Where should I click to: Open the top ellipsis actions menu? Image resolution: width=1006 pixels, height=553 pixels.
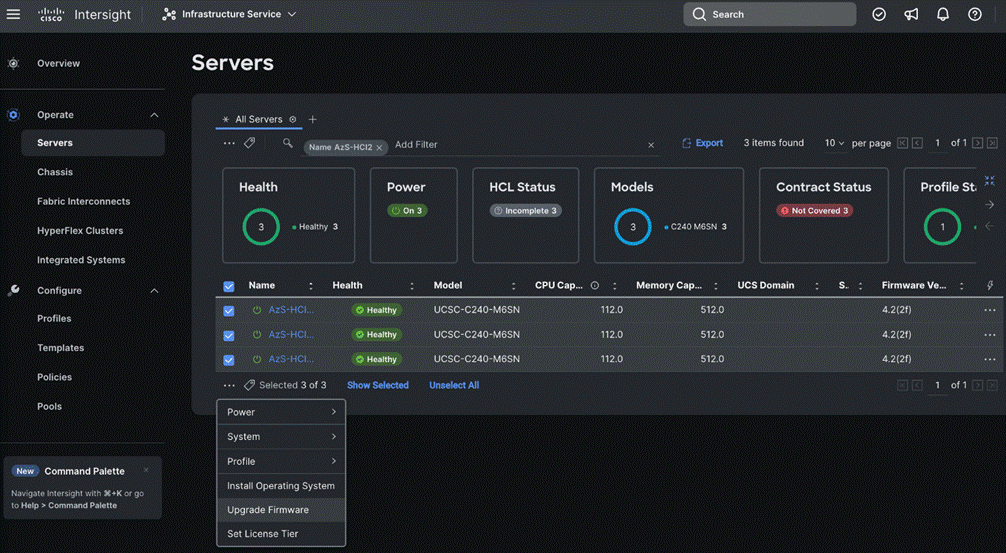point(229,144)
